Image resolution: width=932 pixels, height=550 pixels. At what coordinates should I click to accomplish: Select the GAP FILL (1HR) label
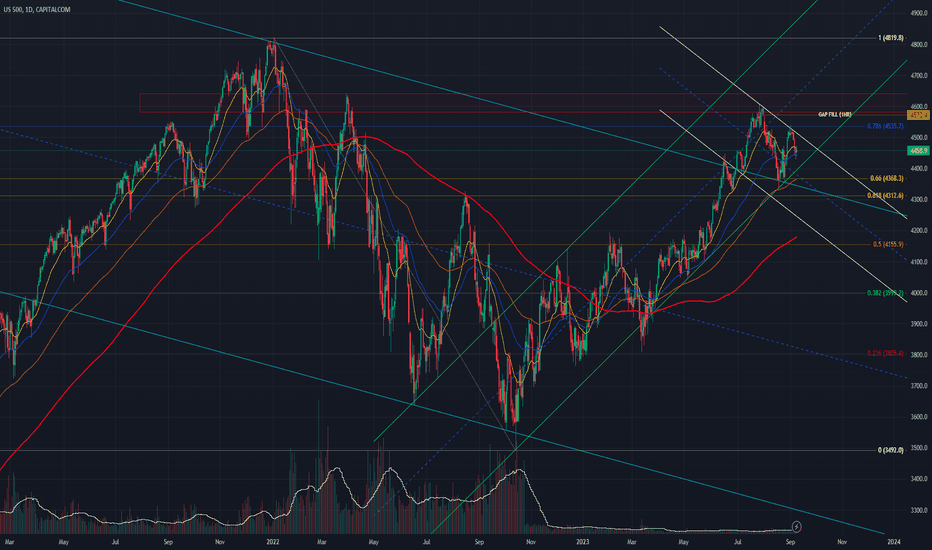pyautogui.click(x=835, y=114)
